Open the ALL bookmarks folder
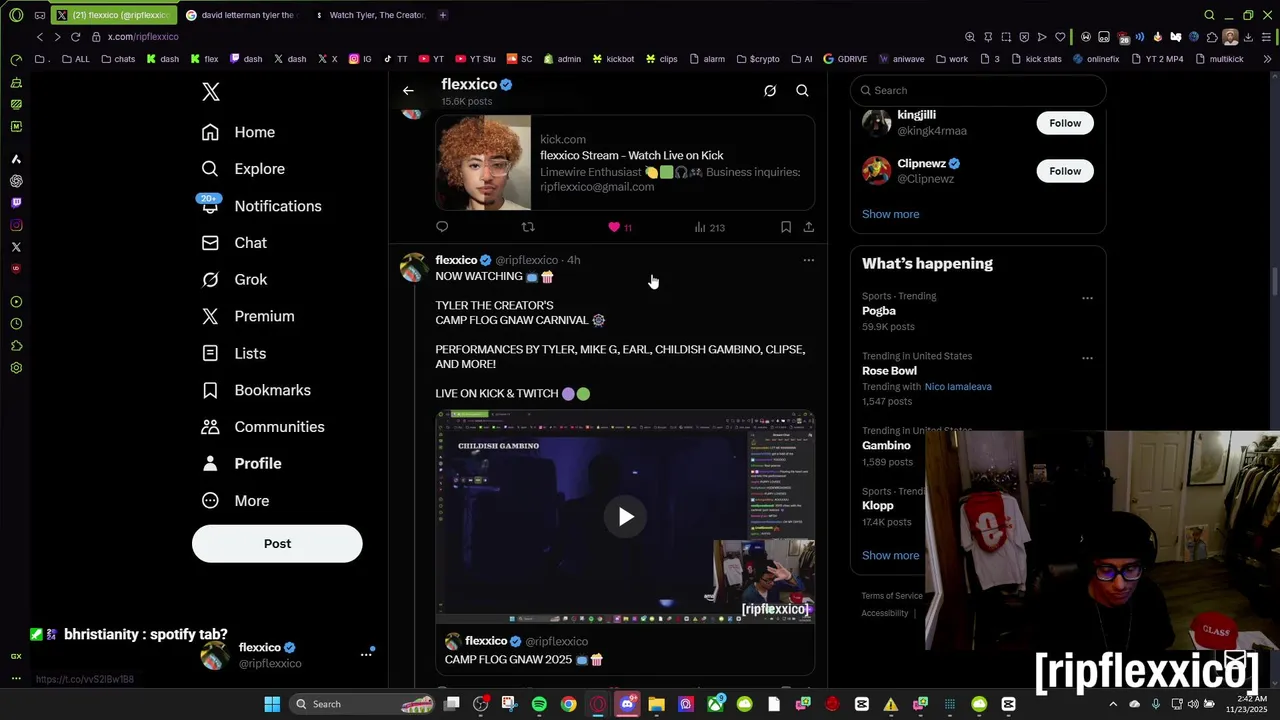The width and height of the screenshot is (1280, 720). [75, 59]
